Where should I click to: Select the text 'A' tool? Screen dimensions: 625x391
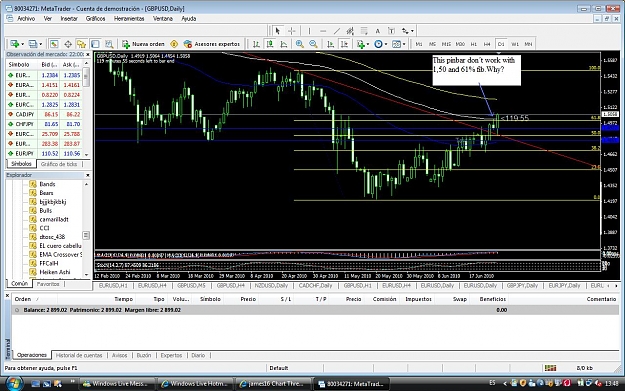coord(377,31)
